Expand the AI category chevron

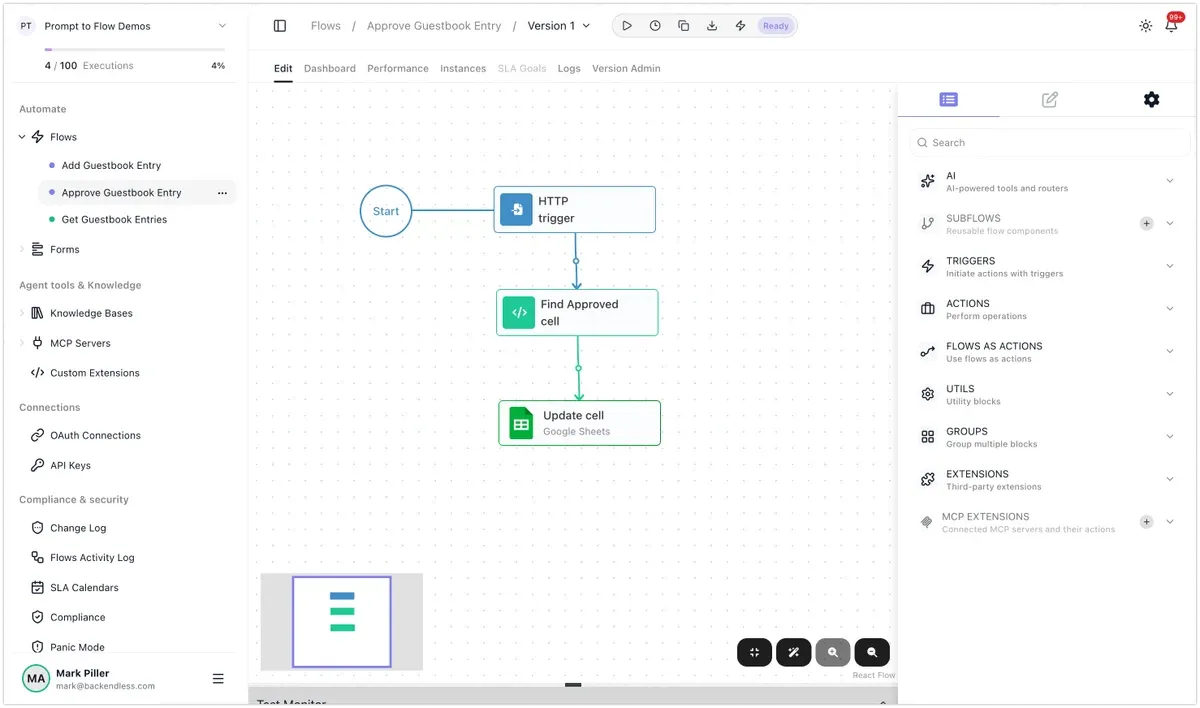coord(1170,181)
